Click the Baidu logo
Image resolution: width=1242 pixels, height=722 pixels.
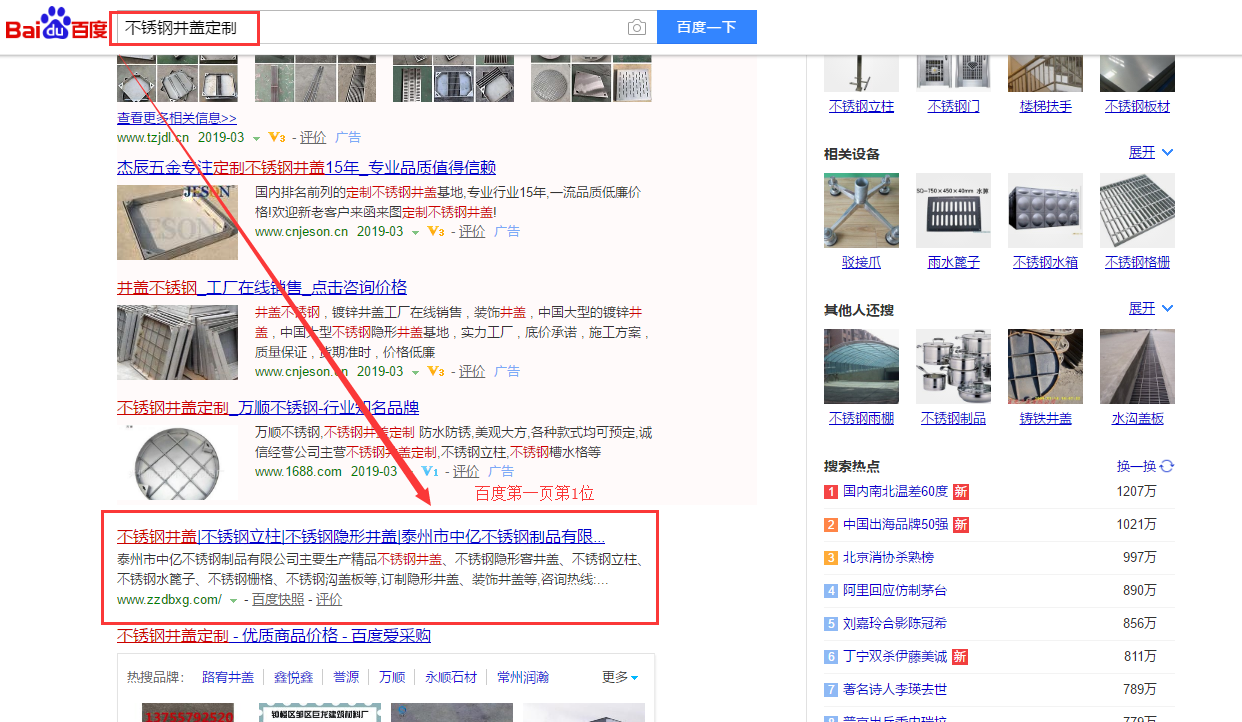56,26
